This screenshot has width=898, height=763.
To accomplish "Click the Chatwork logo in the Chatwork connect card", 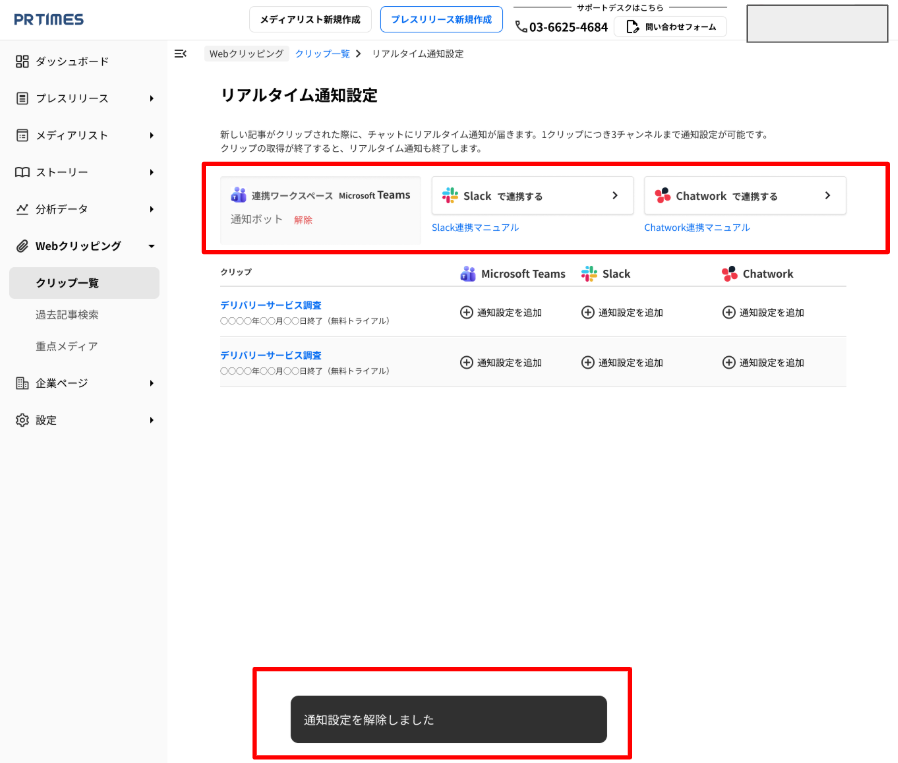I will 663,195.
